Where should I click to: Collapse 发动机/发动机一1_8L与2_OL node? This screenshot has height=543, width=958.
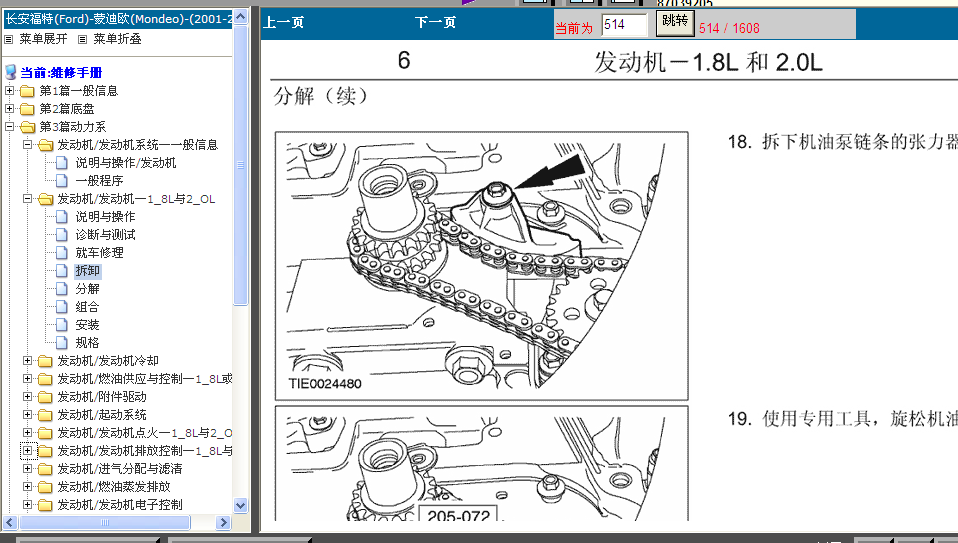[27, 199]
